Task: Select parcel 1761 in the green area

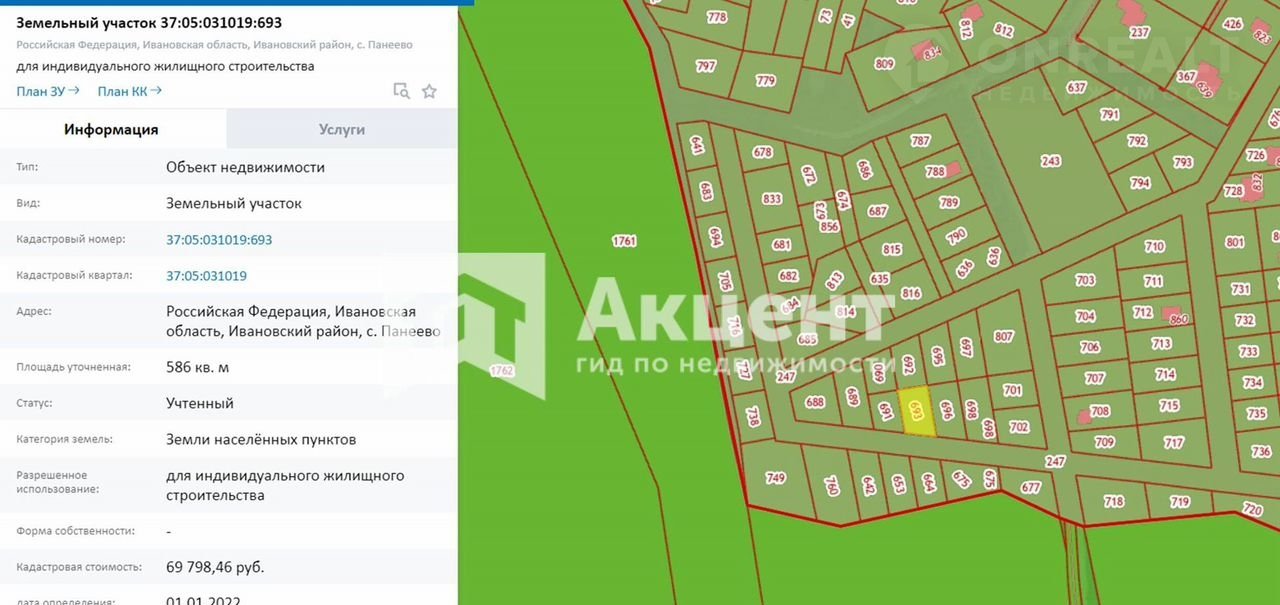Action: [624, 241]
